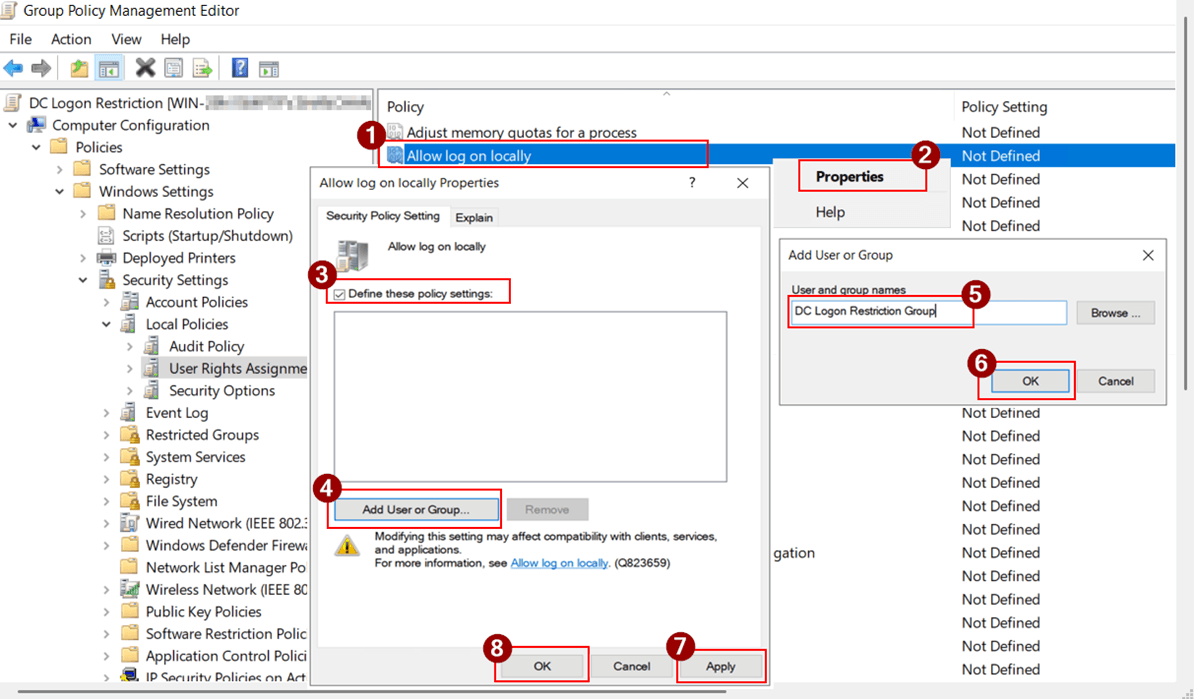Collapse the Local Policies node
1194x699 pixels.
click(x=107, y=324)
